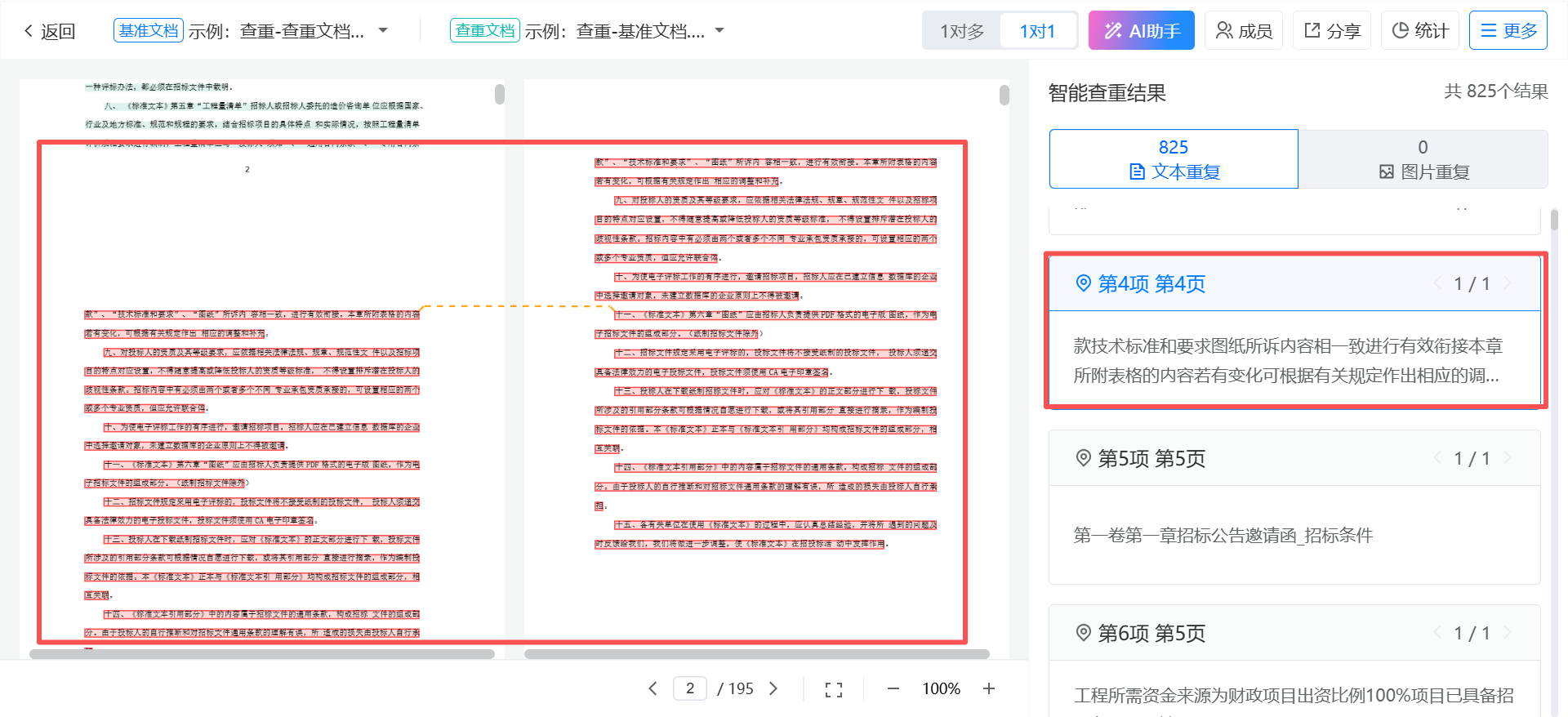Zoom out with the minus icon
The image size is (1568, 717).
(x=893, y=688)
